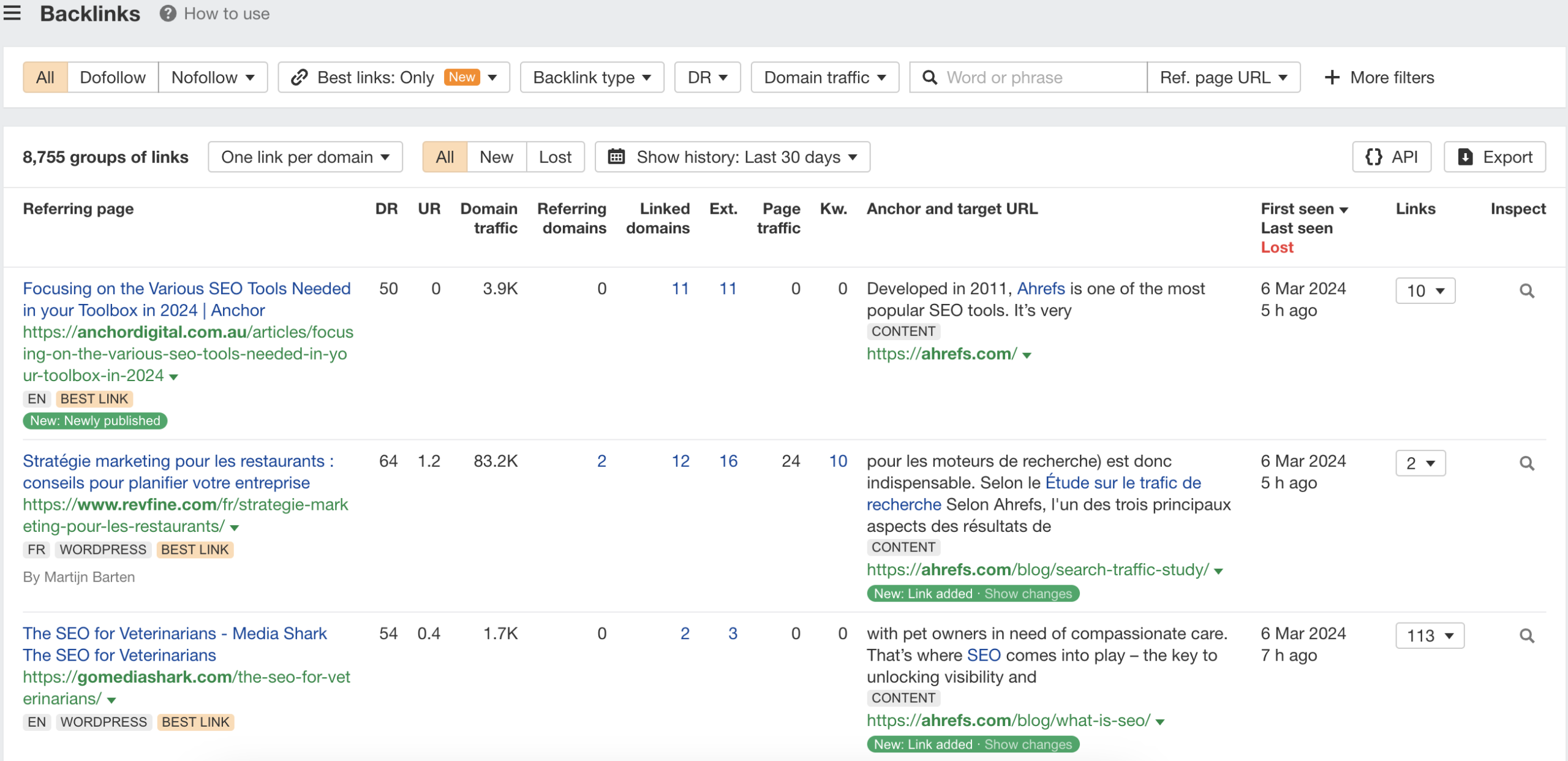Click the Export button
This screenshot has height=761, width=1568.
[x=1494, y=157]
